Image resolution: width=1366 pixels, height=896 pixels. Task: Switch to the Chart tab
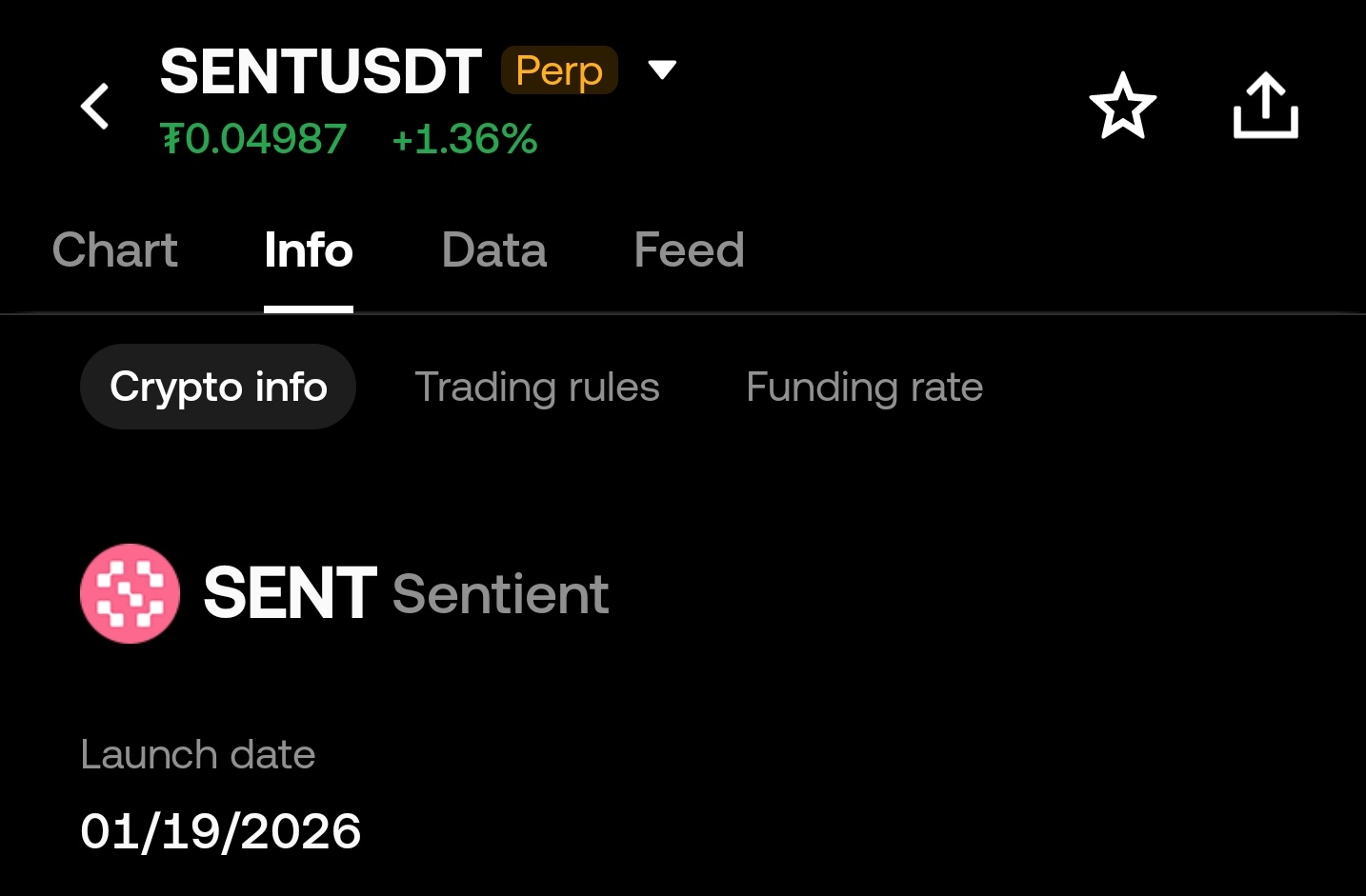pos(114,250)
